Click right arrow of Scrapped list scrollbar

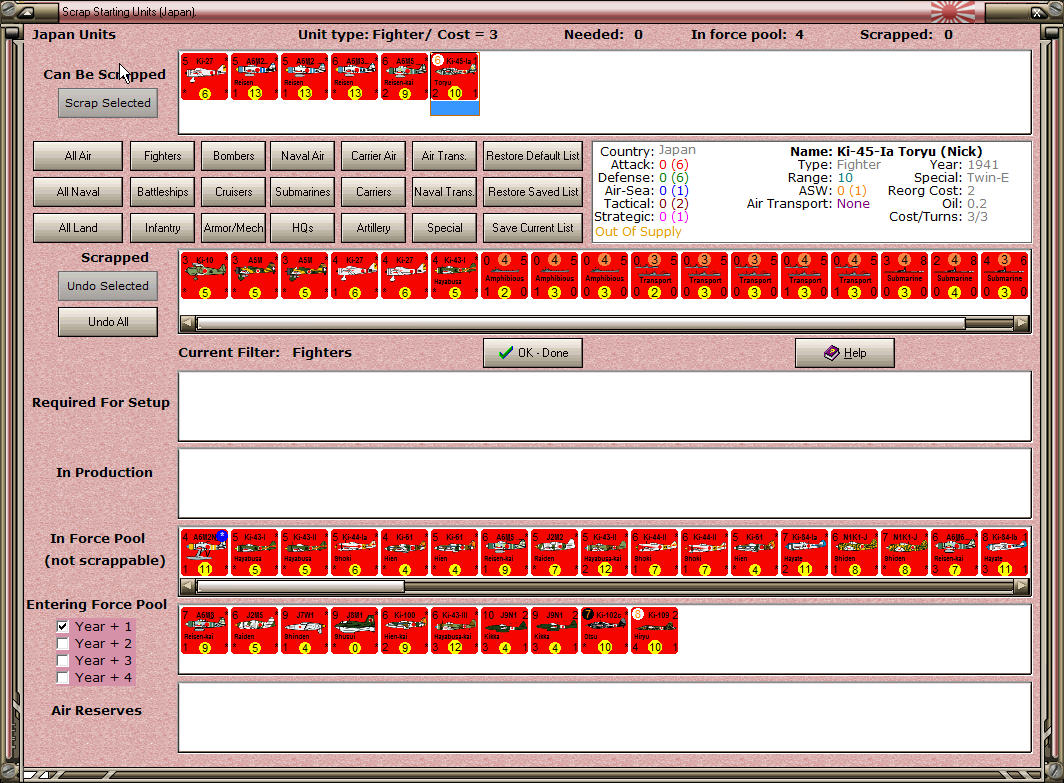coord(1021,324)
